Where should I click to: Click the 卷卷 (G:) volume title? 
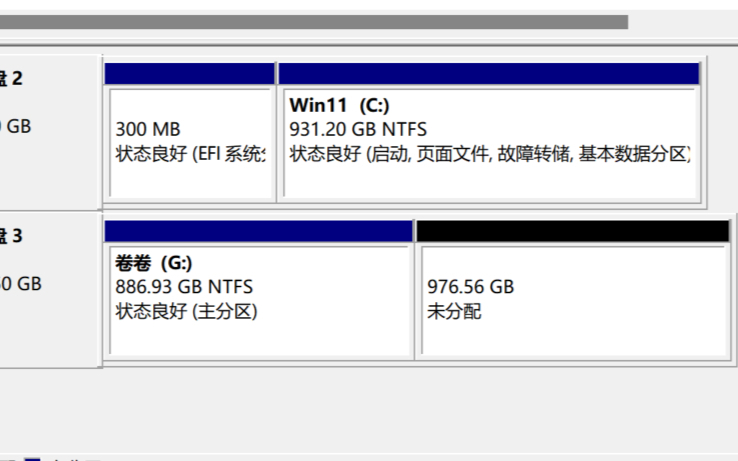(154, 263)
